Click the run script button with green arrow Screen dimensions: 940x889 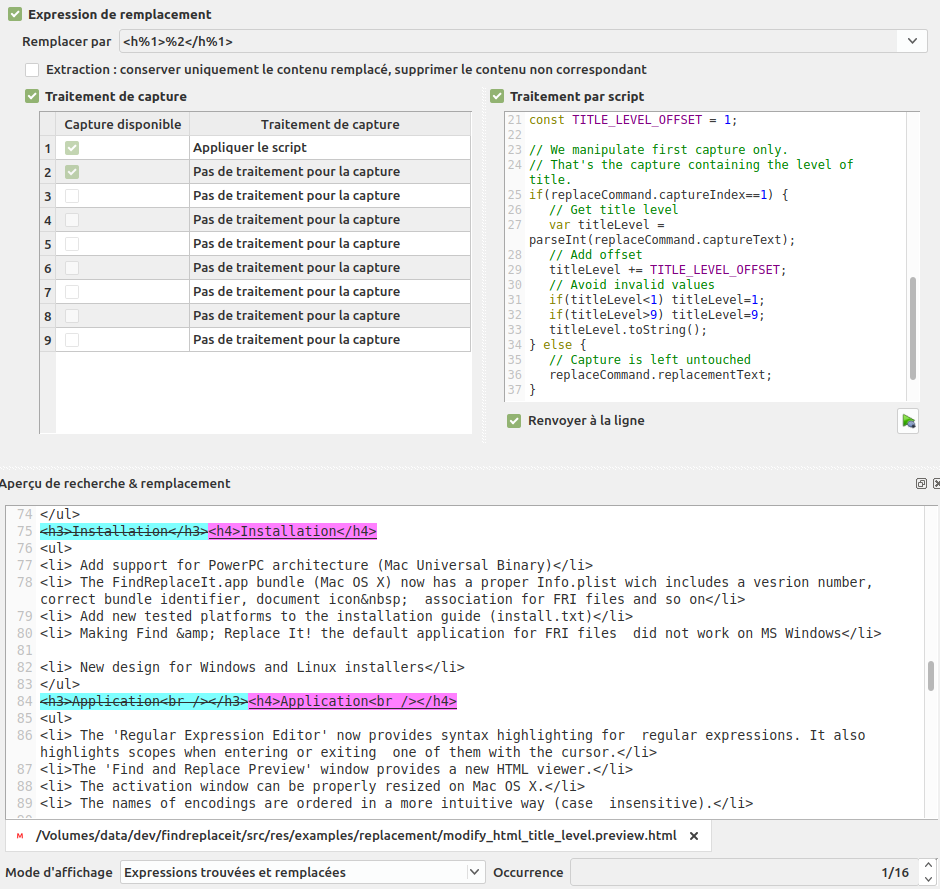pyautogui.click(x=908, y=421)
